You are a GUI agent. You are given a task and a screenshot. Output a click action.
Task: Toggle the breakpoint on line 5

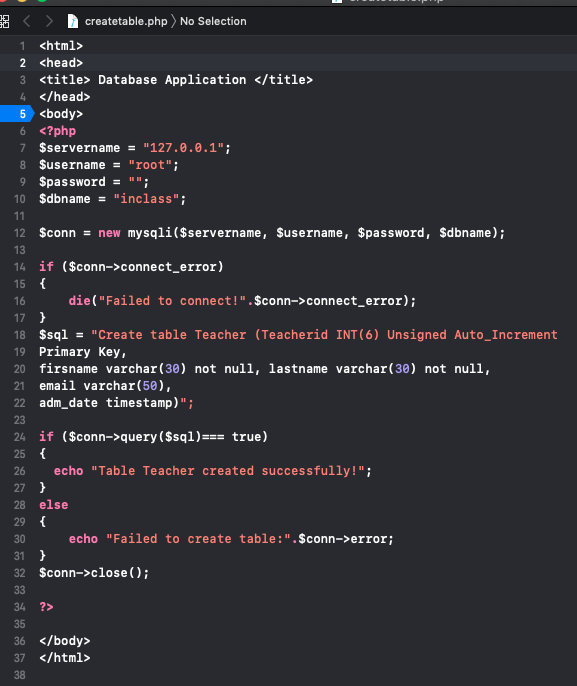(17, 114)
